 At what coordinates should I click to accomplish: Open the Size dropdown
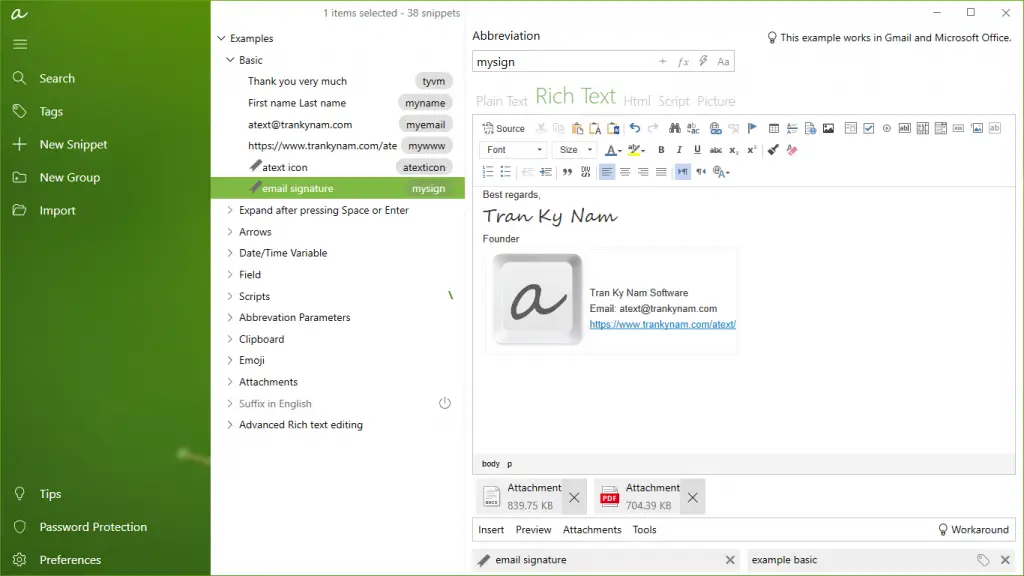point(575,150)
